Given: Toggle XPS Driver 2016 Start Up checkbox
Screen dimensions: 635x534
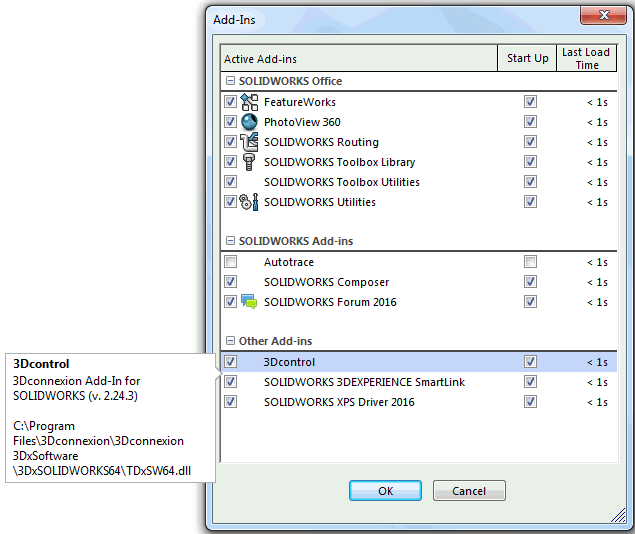Looking at the screenshot, I should (530, 402).
